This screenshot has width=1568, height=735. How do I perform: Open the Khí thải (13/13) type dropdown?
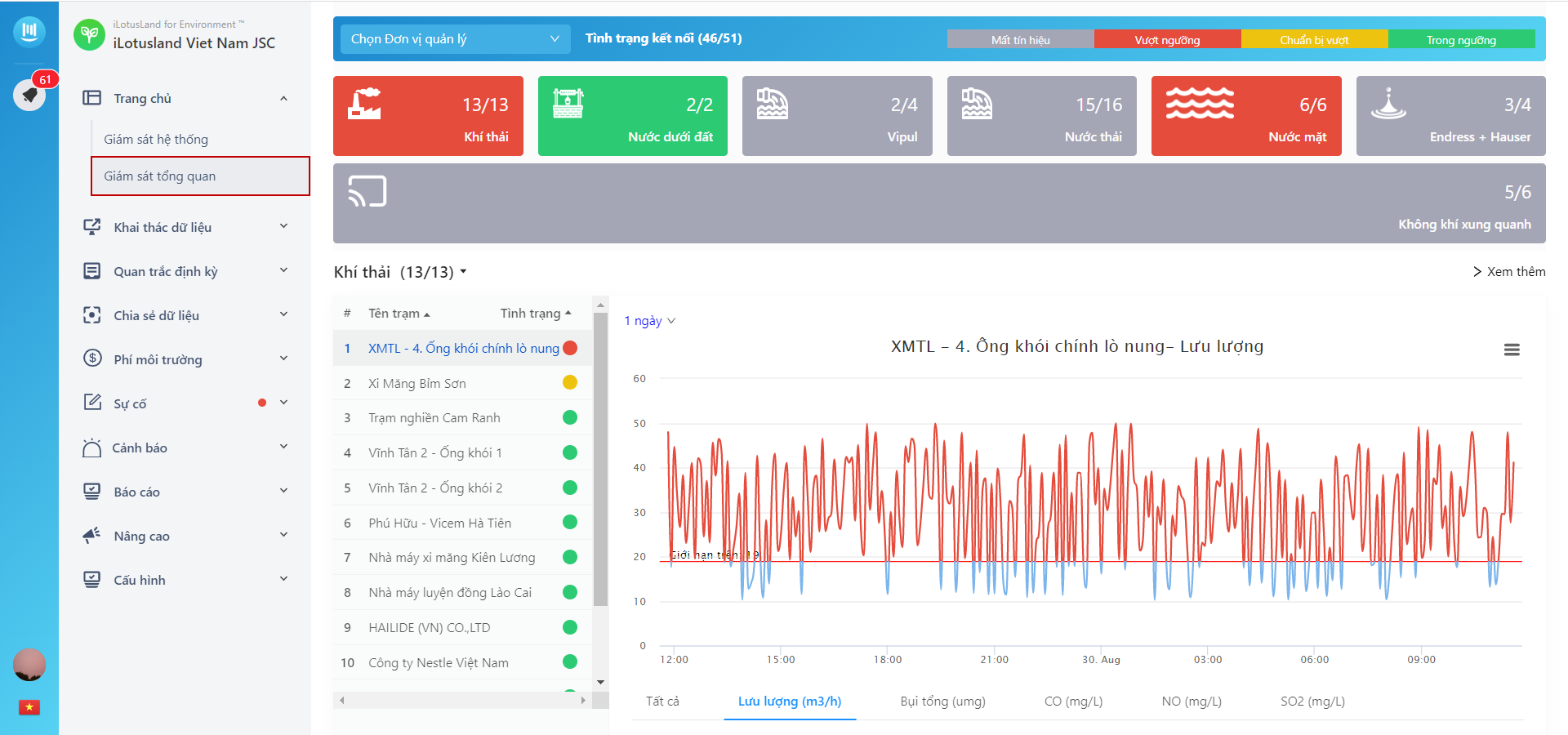coord(400,272)
